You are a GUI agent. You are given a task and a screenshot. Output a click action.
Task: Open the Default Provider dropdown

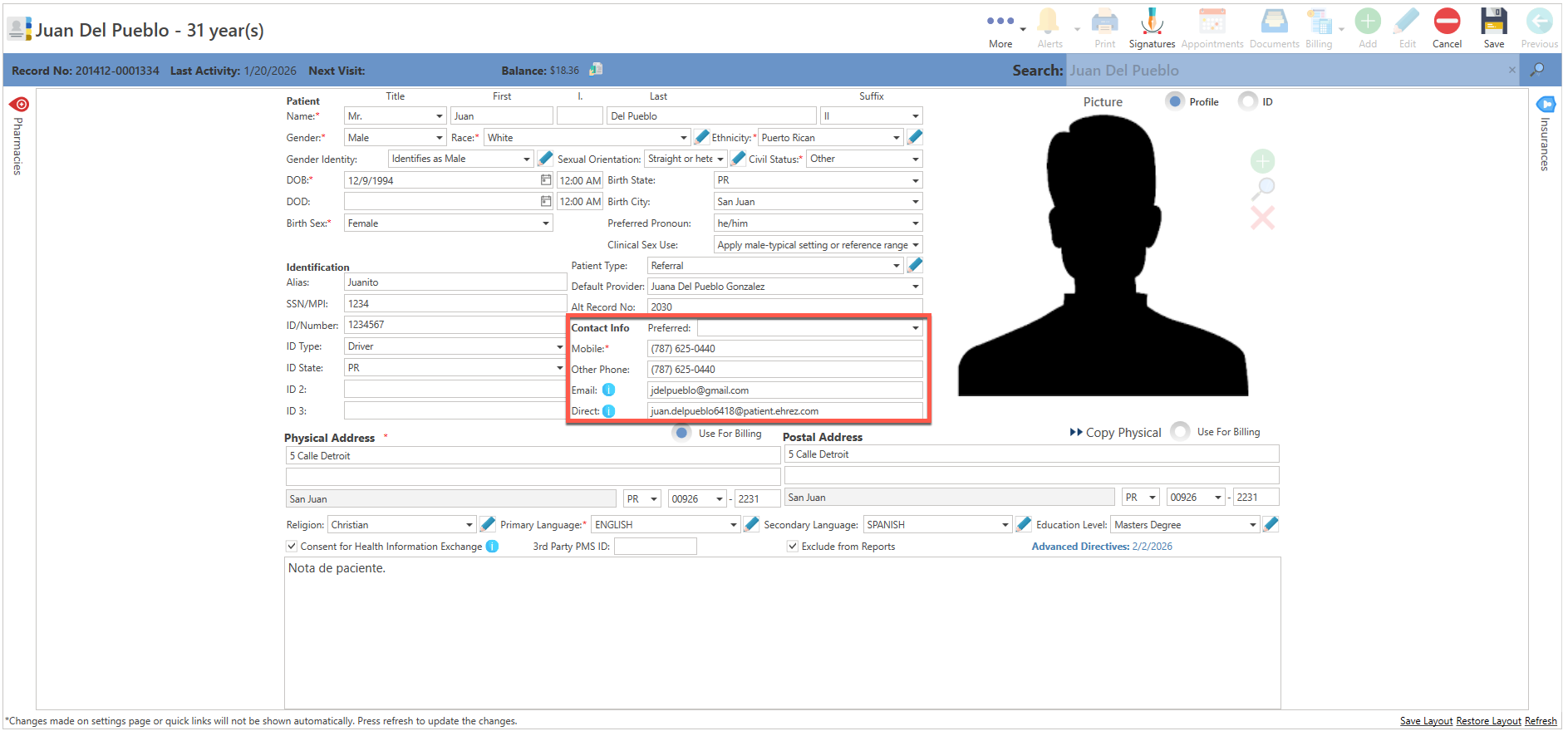784,287
